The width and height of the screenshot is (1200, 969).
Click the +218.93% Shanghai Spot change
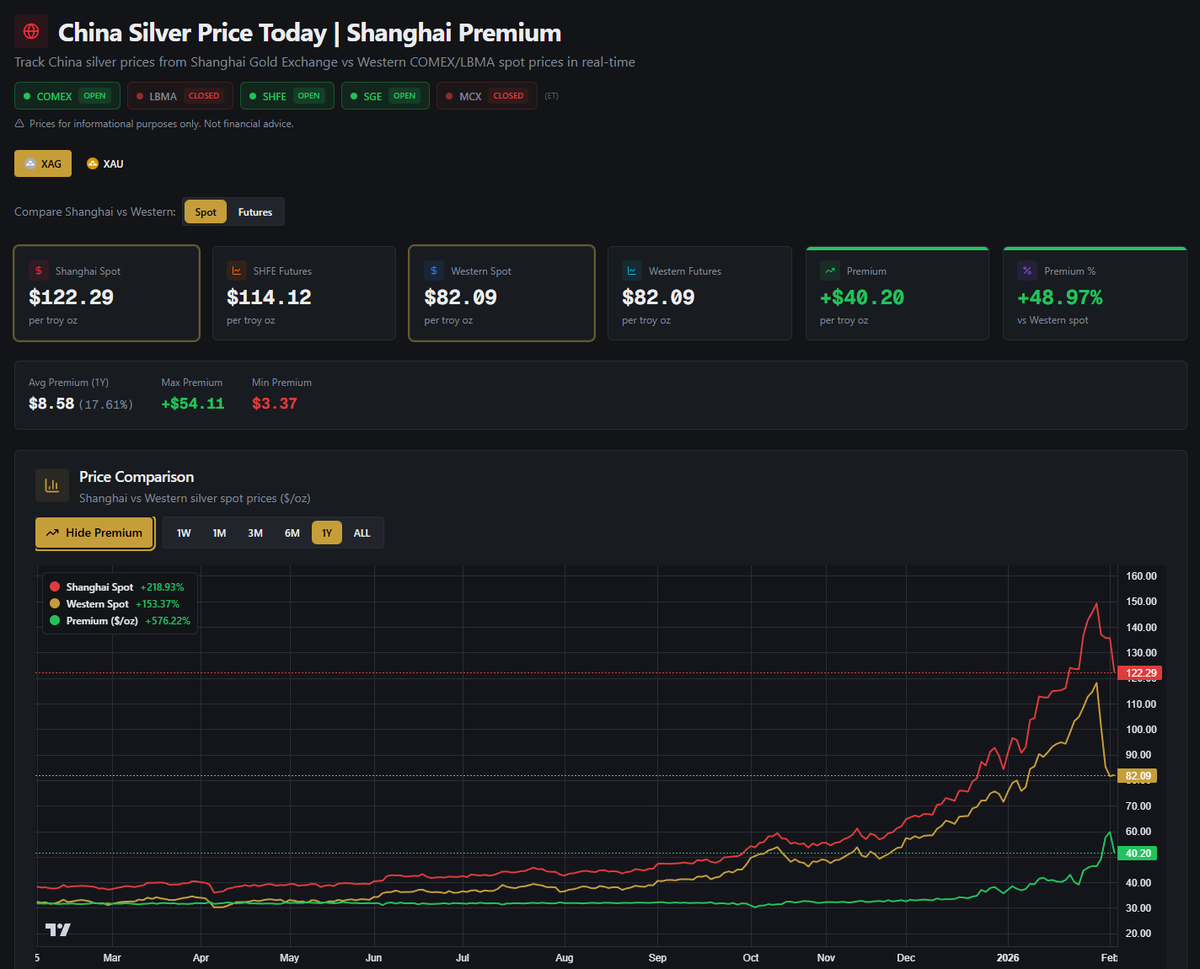click(162, 587)
